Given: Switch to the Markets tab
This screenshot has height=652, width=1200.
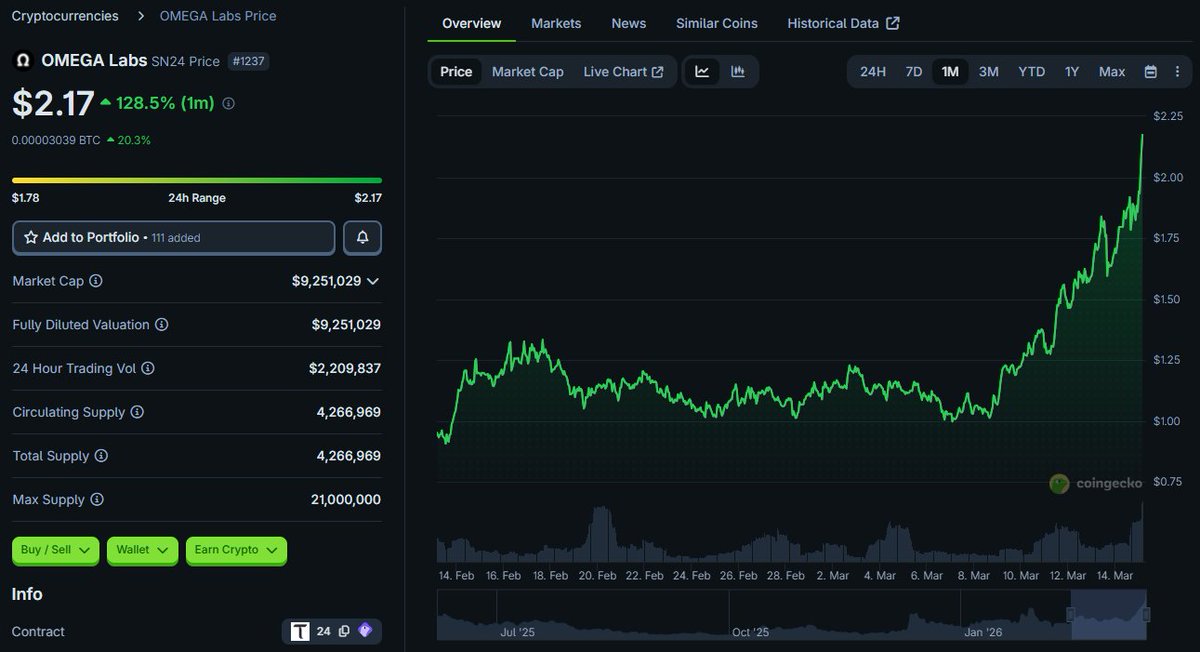Looking at the screenshot, I should click(556, 23).
